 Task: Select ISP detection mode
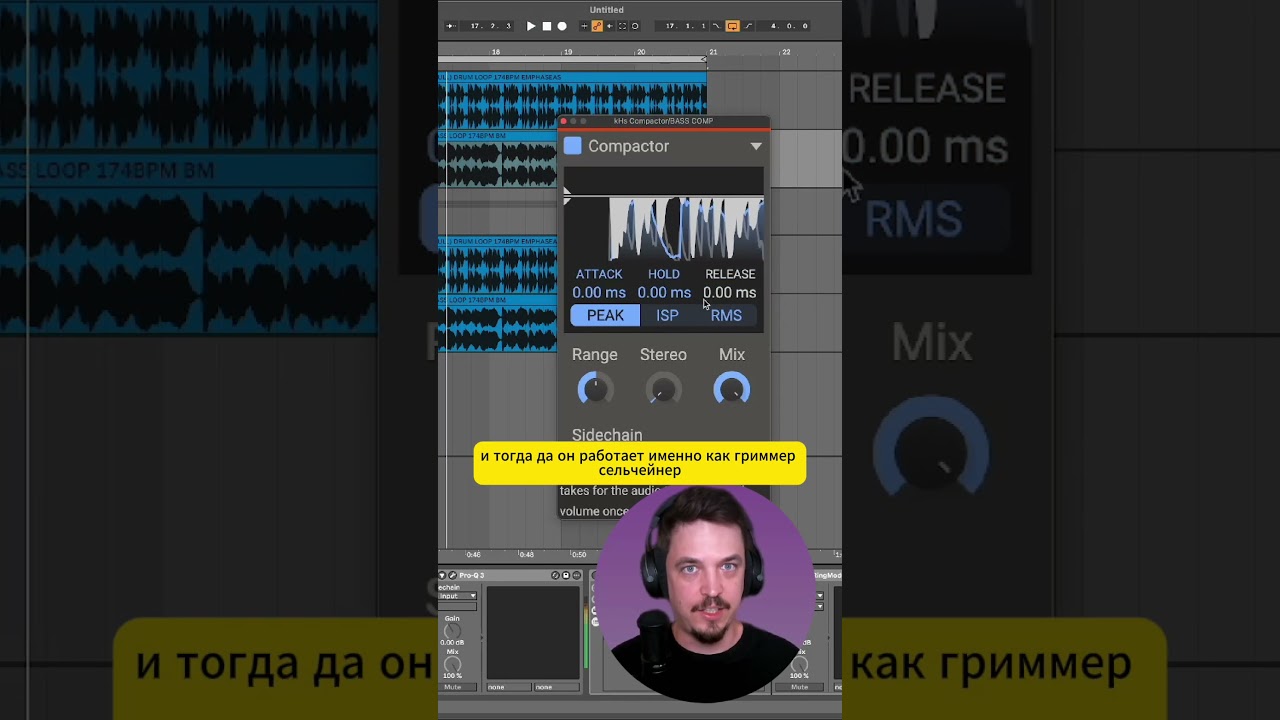667,316
